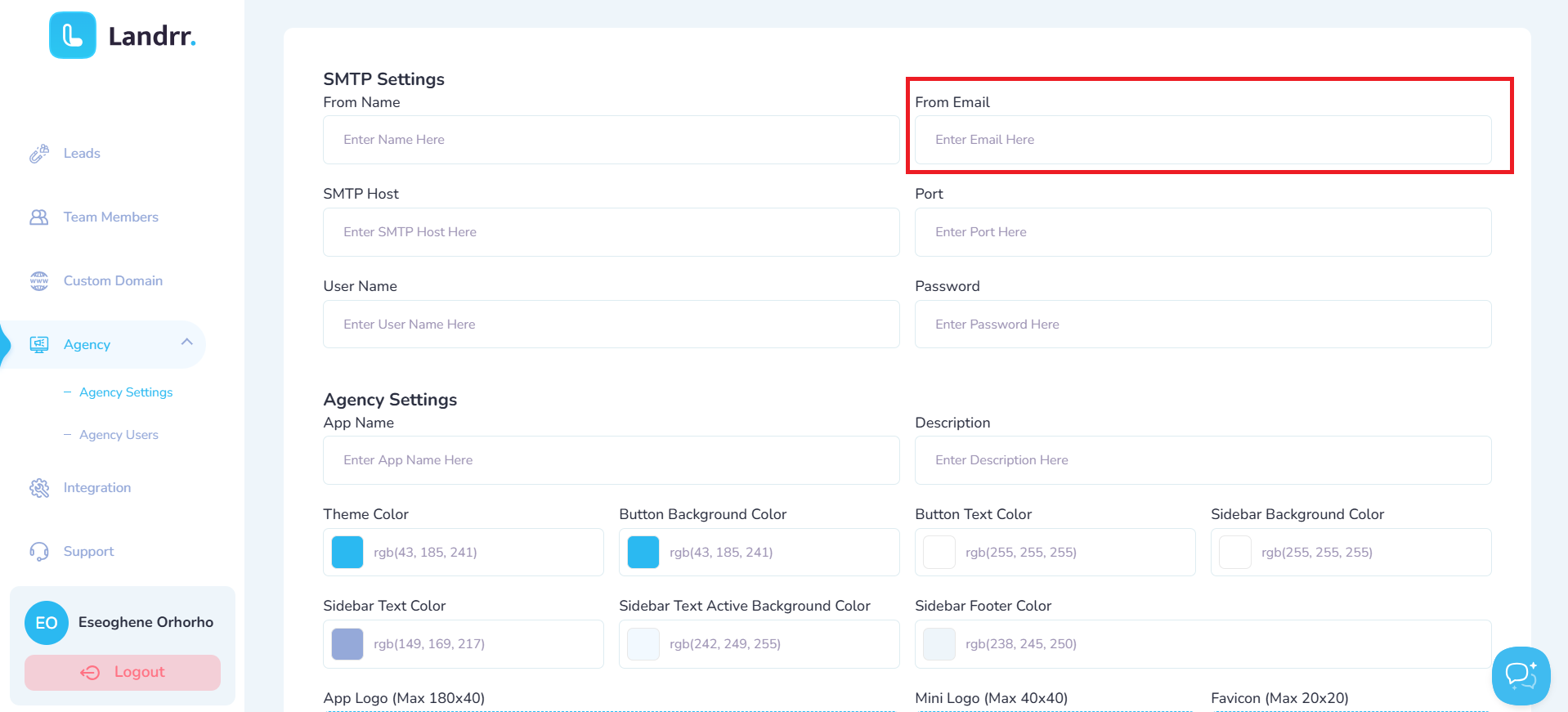Focus the Password input field

(x=1203, y=325)
